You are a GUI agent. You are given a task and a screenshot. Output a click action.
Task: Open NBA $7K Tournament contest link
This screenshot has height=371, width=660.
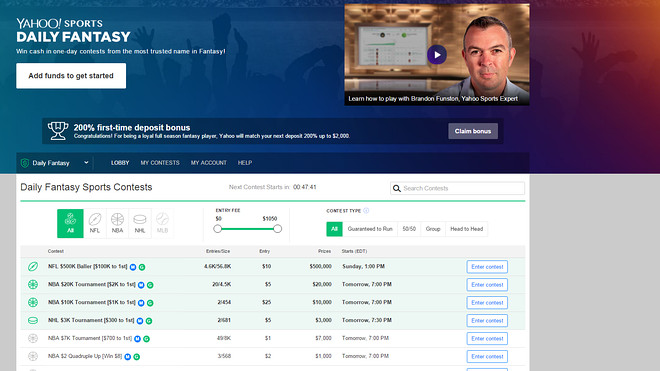[90, 338]
